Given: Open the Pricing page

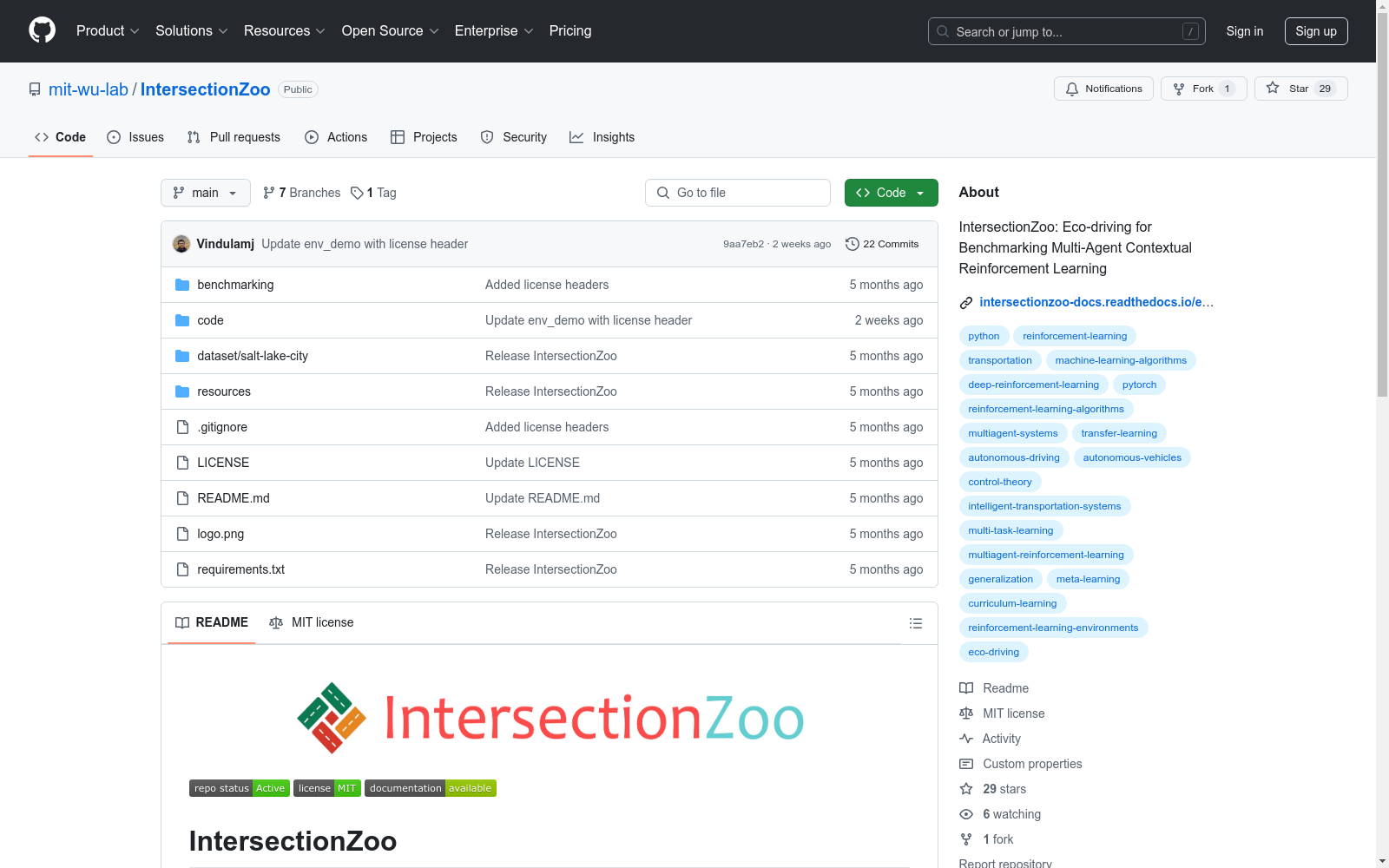Looking at the screenshot, I should point(570,31).
